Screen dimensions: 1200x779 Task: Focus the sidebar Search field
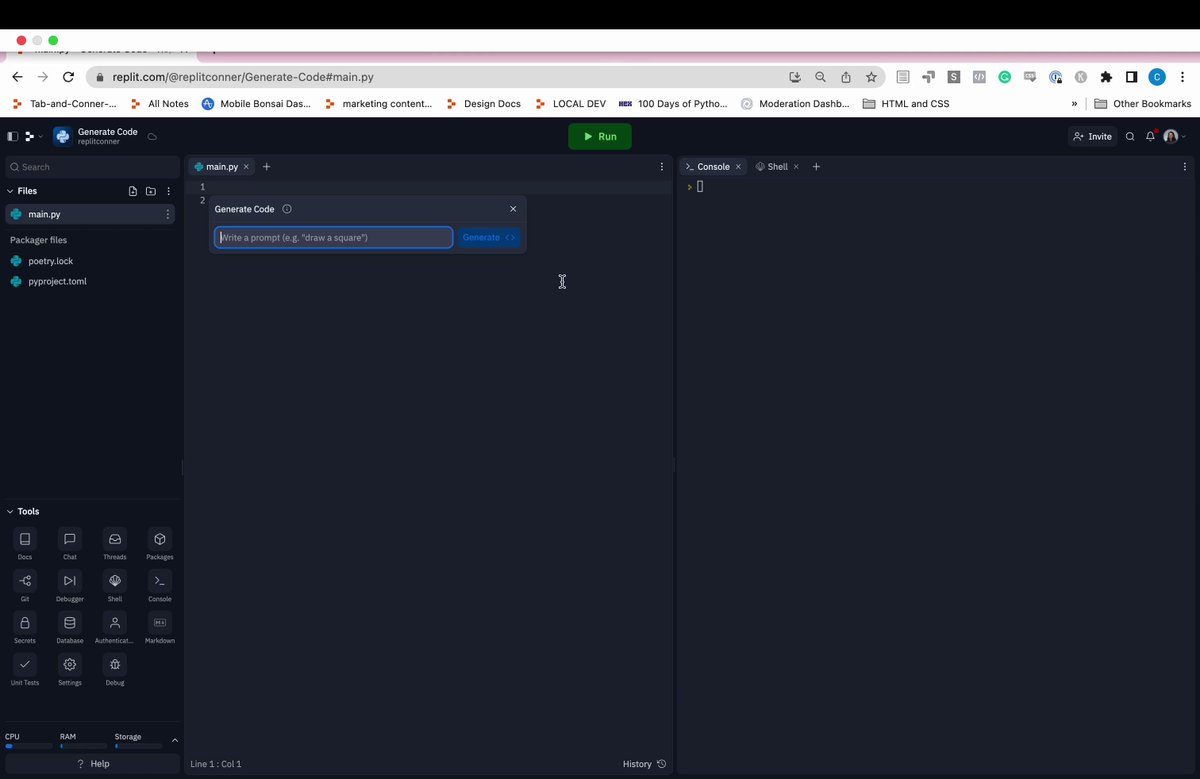(93, 167)
